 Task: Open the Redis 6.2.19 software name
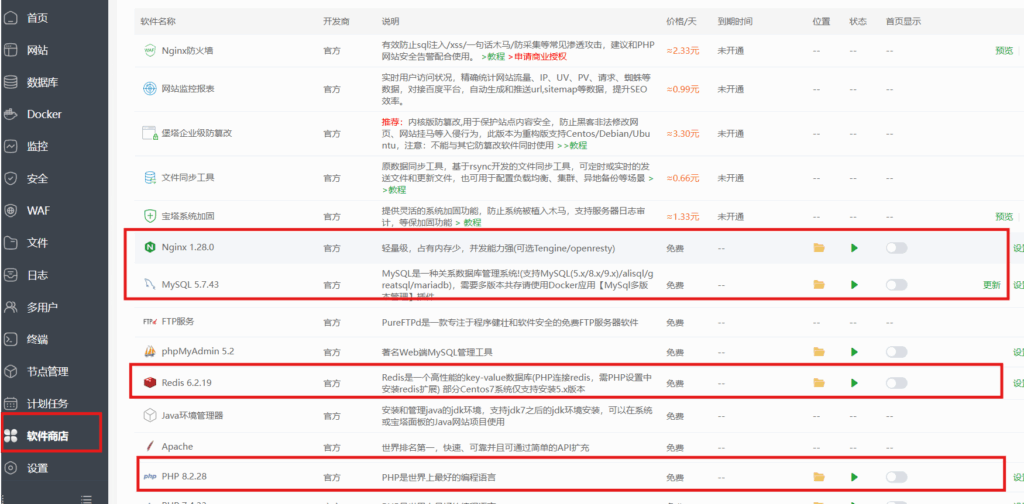pyautogui.click(x=187, y=382)
